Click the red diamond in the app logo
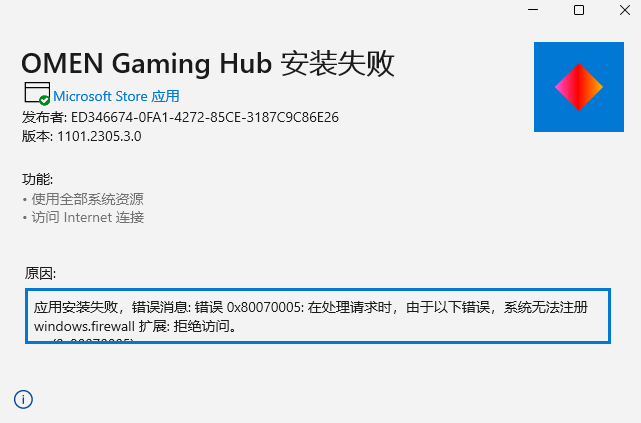The width and height of the screenshot is (641, 423). click(x=579, y=87)
